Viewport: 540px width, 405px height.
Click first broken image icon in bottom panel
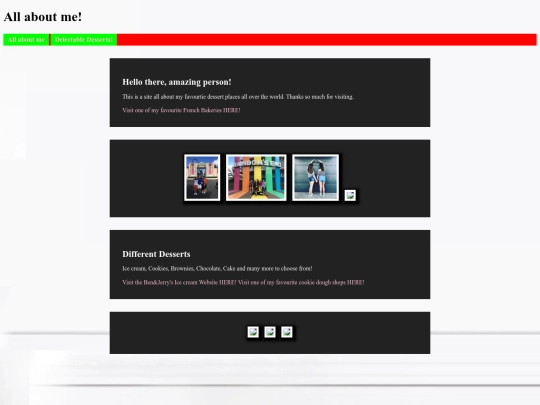pyautogui.click(x=253, y=332)
